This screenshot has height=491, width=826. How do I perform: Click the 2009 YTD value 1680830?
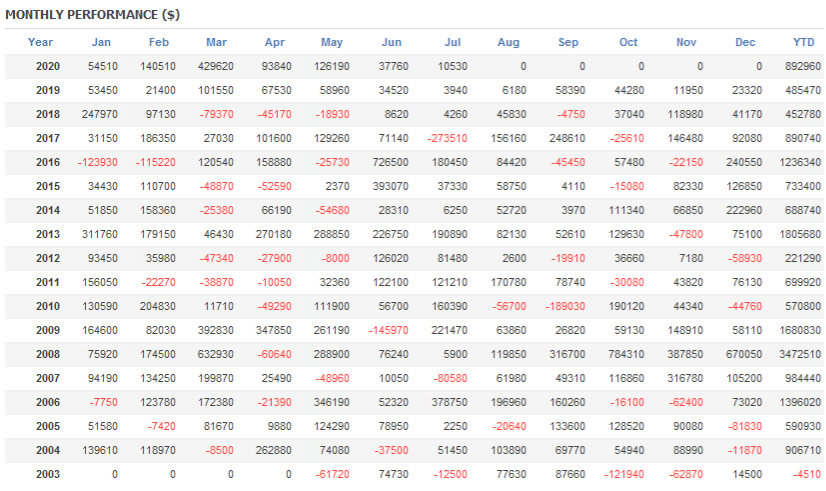(800, 330)
